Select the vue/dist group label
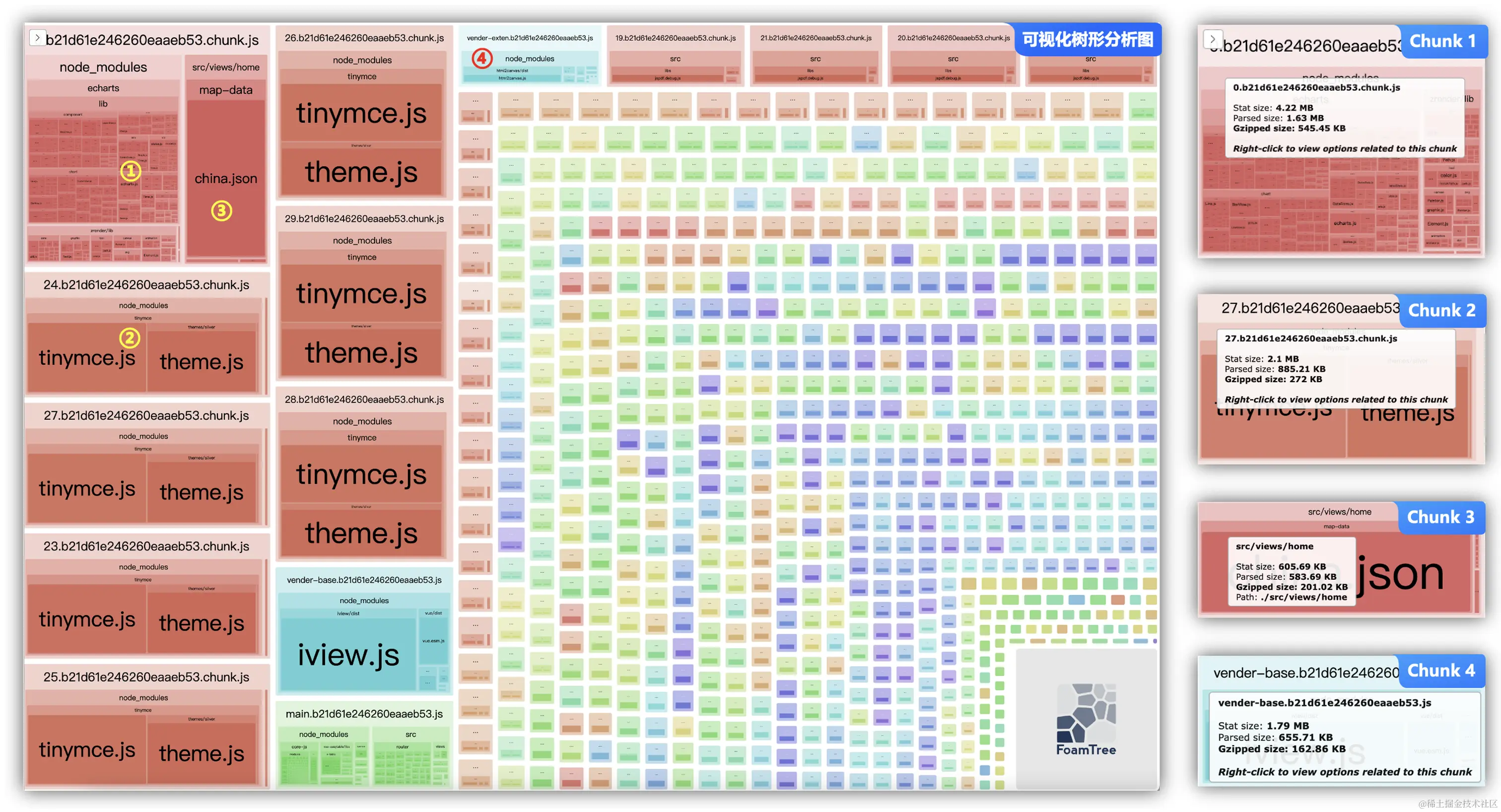1501x812 pixels. (433, 613)
